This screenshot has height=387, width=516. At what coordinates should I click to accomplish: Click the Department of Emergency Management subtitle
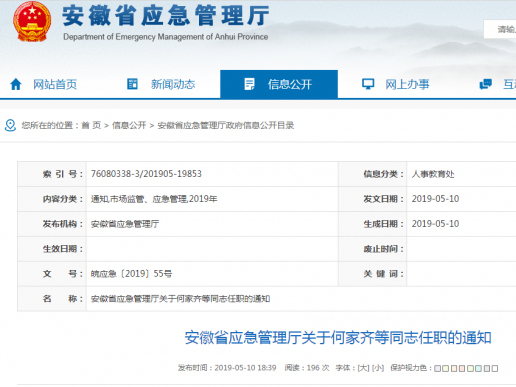pyautogui.click(x=166, y=37)
